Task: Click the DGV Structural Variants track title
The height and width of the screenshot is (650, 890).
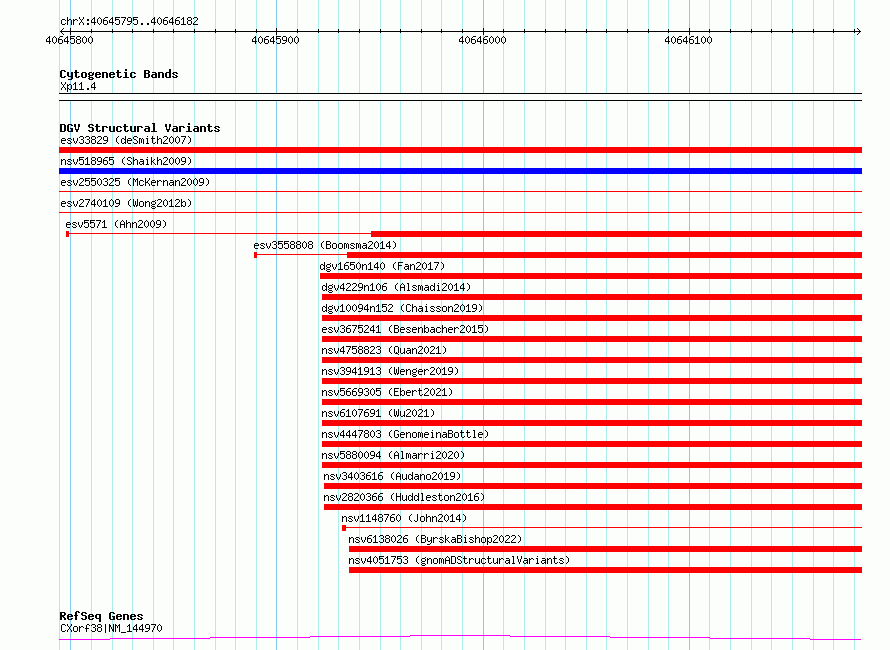Action: [139, 128]
